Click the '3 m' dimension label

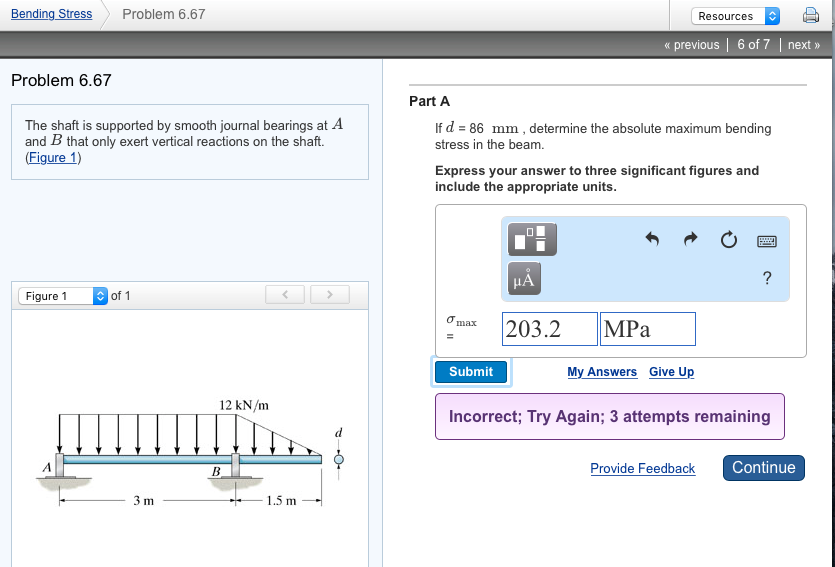pyautogui.click(x=143, y=500)
